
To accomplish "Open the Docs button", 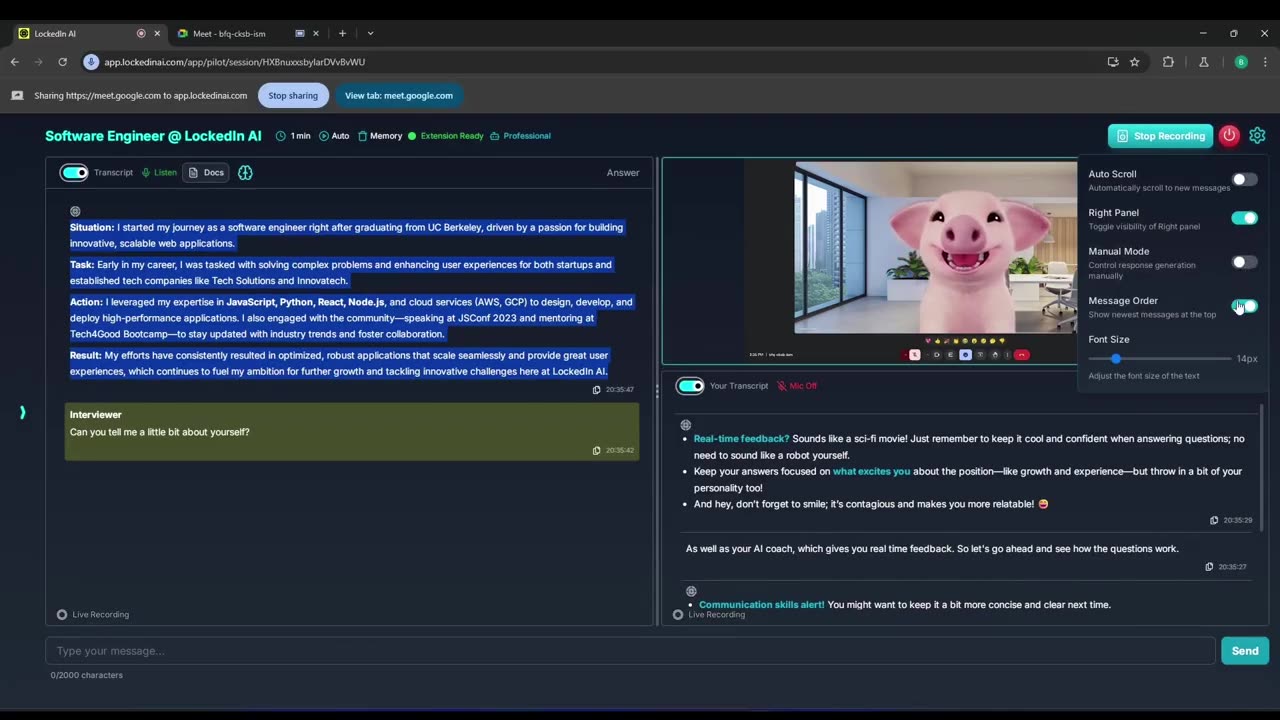I will [x=206, y=173].
